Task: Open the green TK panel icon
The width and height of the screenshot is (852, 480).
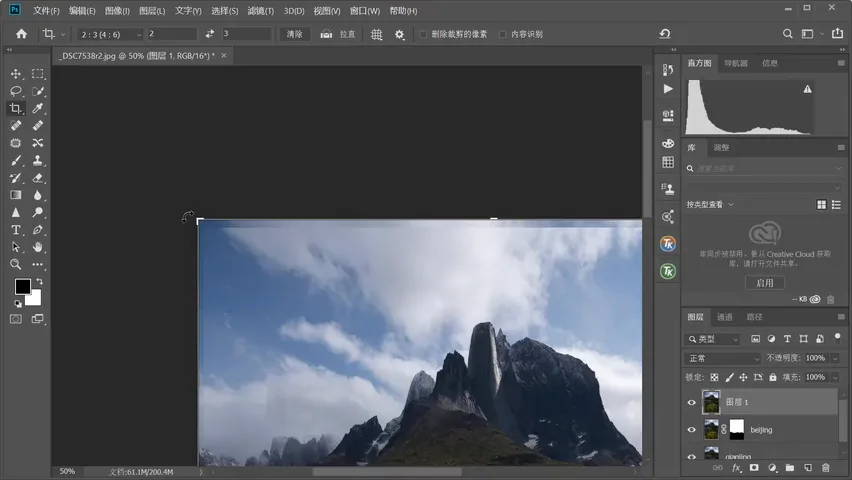Action: 668,271
